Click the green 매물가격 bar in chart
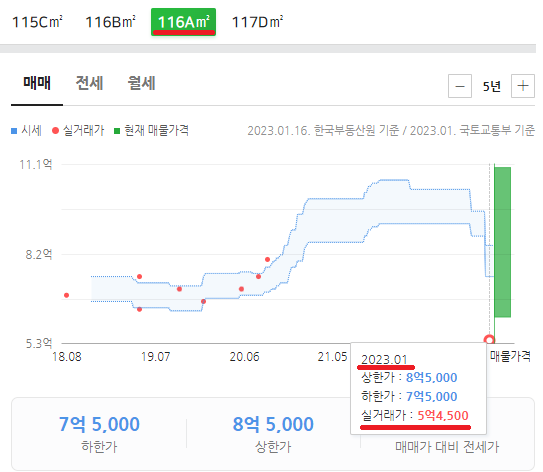This screenshot has height=472, width=543. 502,242
